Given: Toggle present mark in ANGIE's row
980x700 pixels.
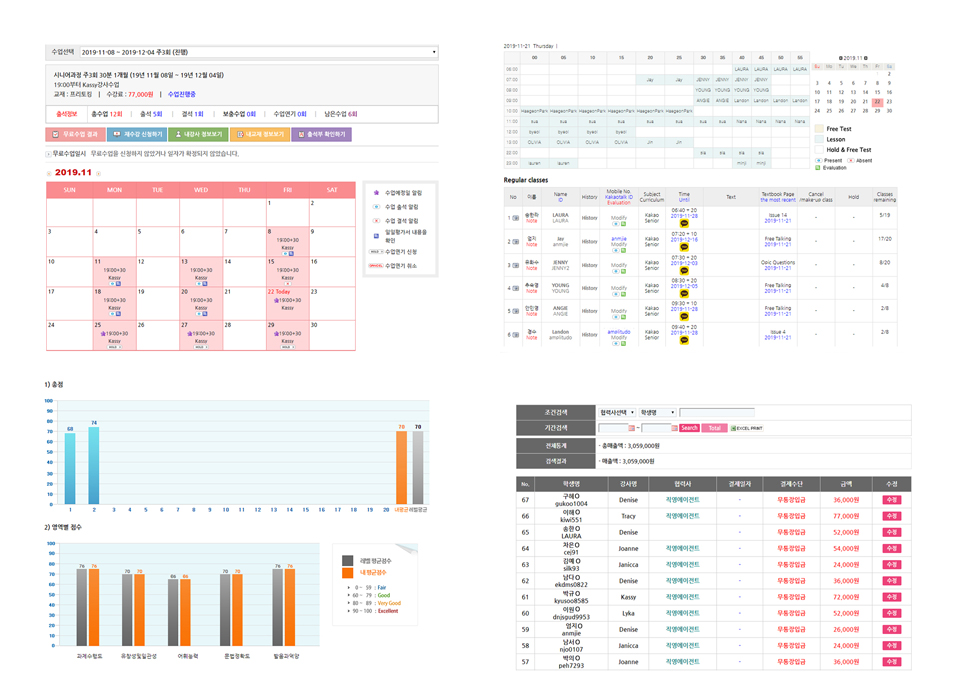Looking at the screenshot, I should tap(615, 316).
